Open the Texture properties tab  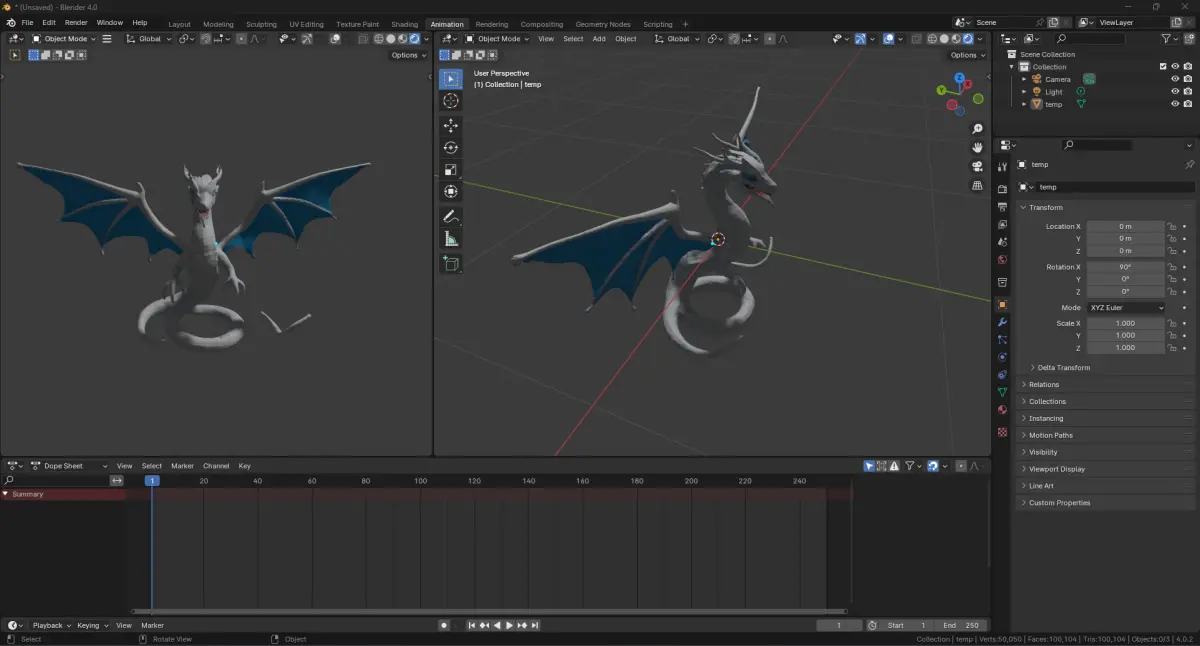(1002, 432)
